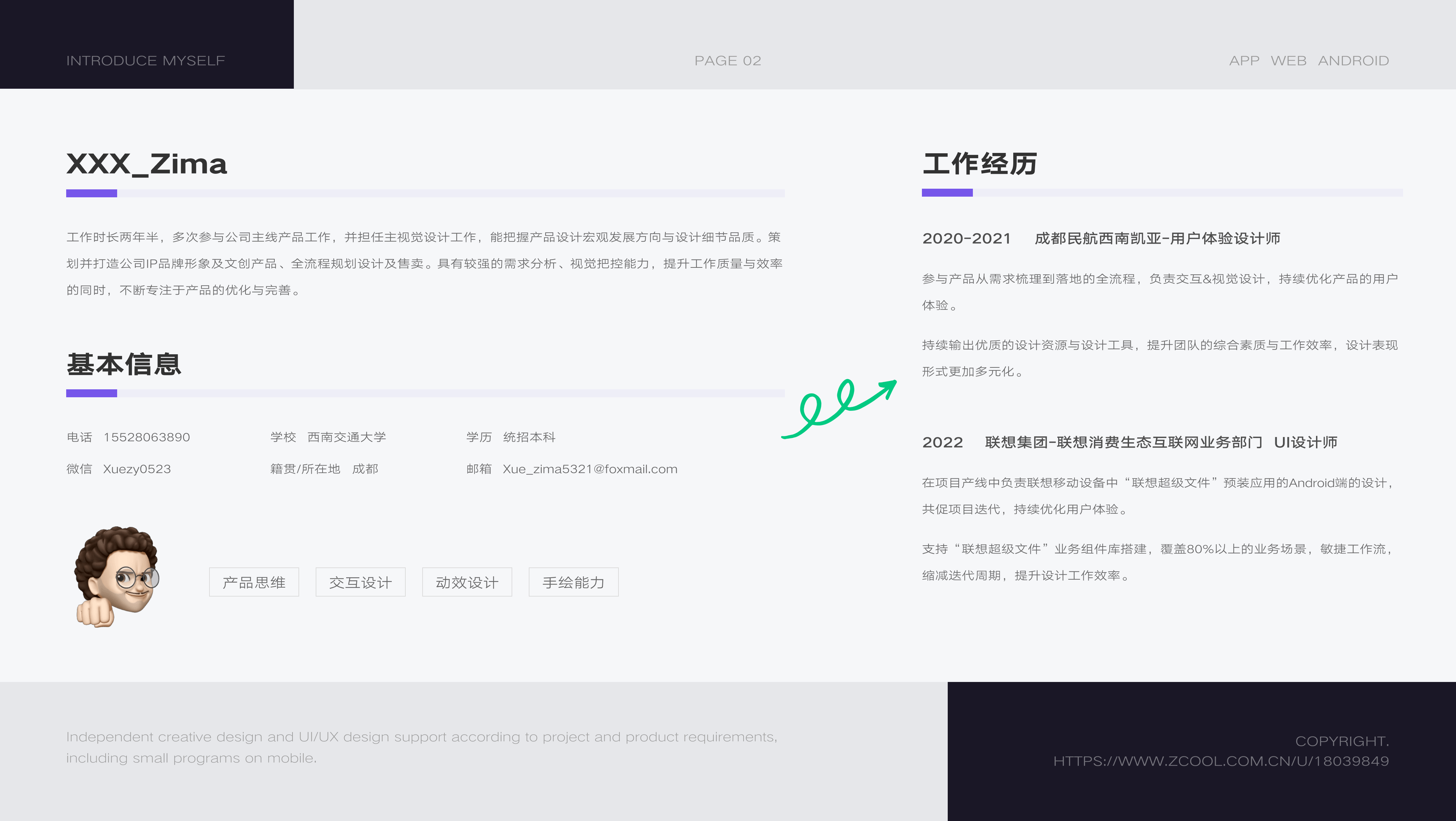Click the COPYRIGHT. footer text
Screen dimensions: 1456x821
1342,741
